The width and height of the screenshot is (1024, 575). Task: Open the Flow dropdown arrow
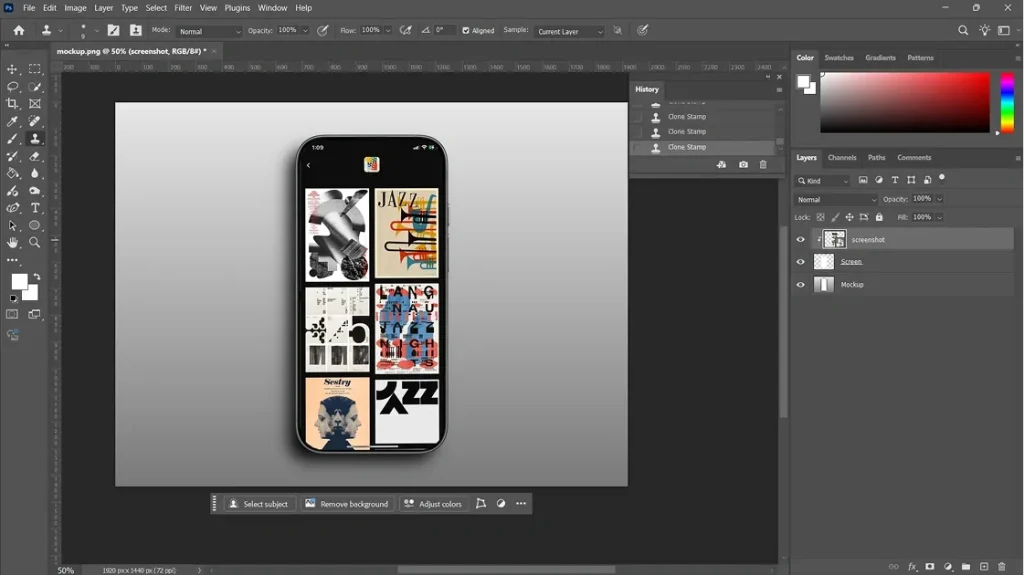click(x=388, y=31)
